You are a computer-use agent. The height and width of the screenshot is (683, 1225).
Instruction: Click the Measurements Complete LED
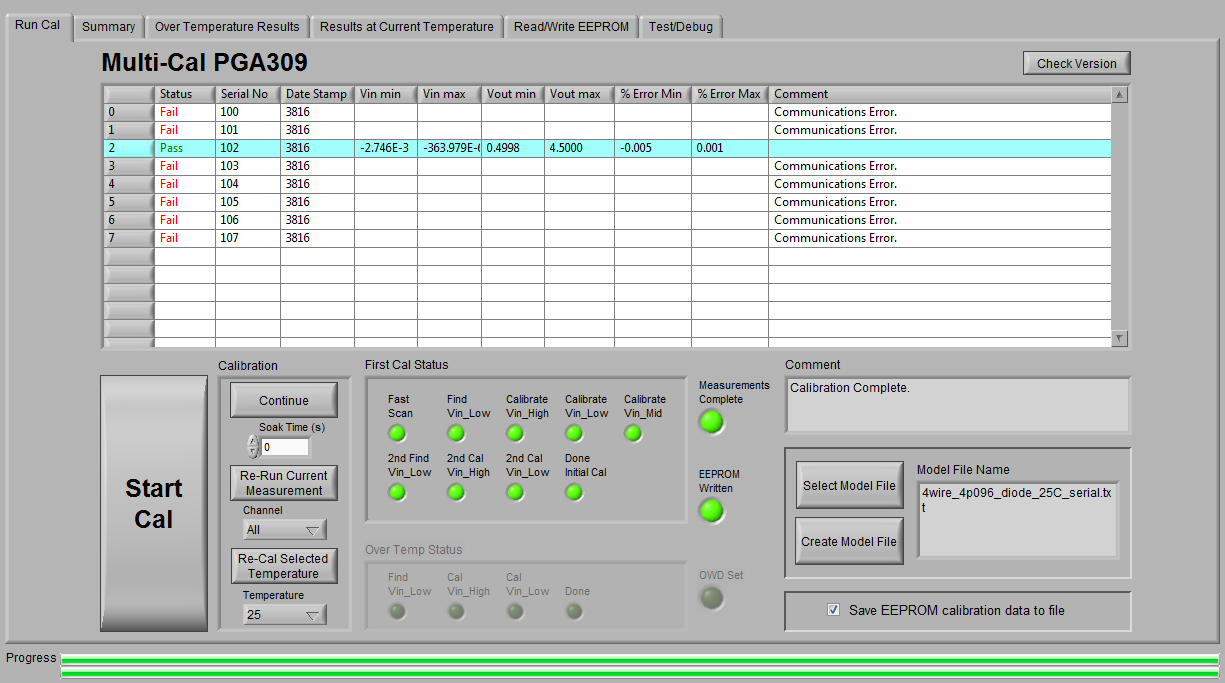(711, 421)
